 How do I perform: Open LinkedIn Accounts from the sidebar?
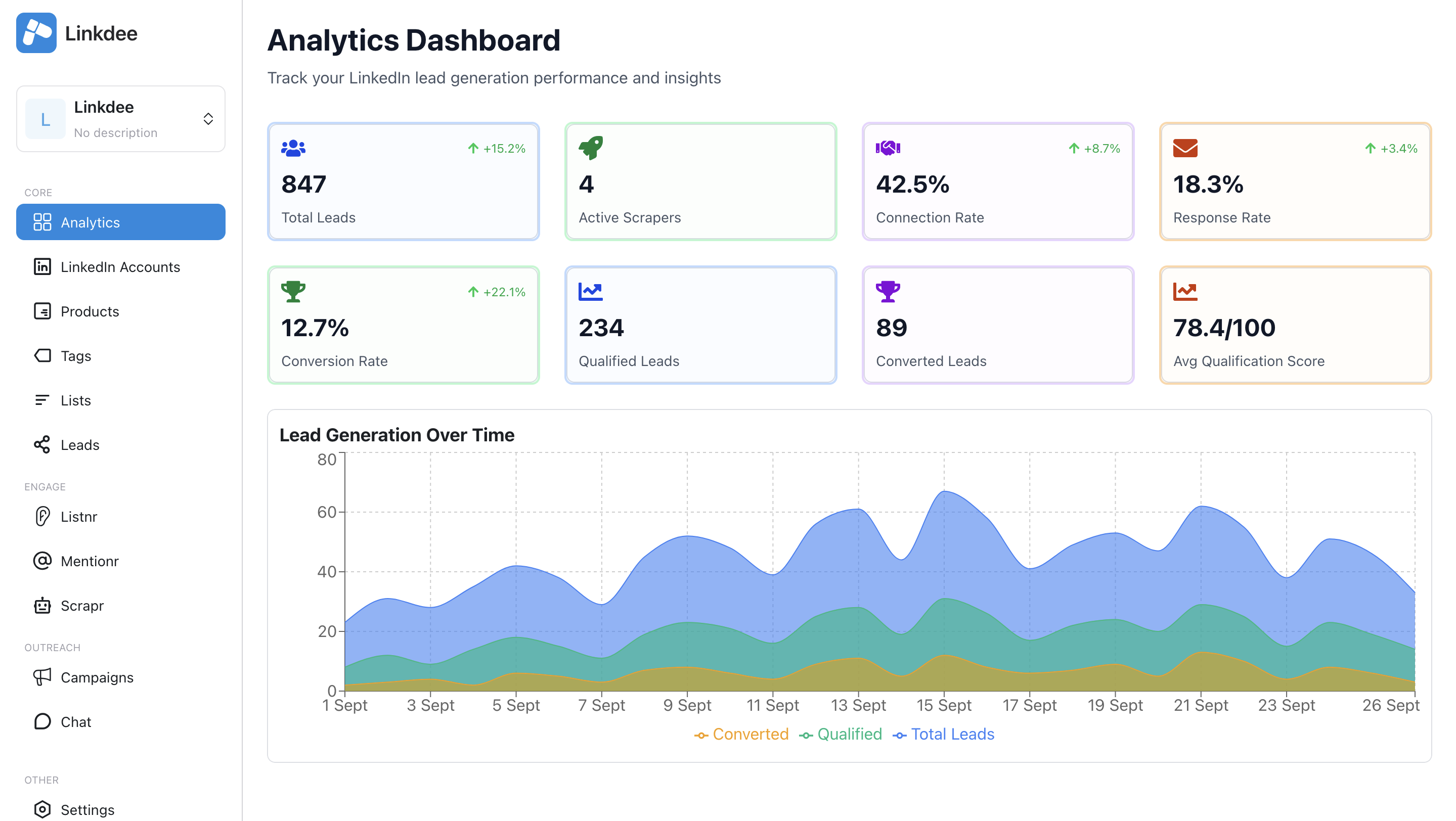click(x=120, y=267)
